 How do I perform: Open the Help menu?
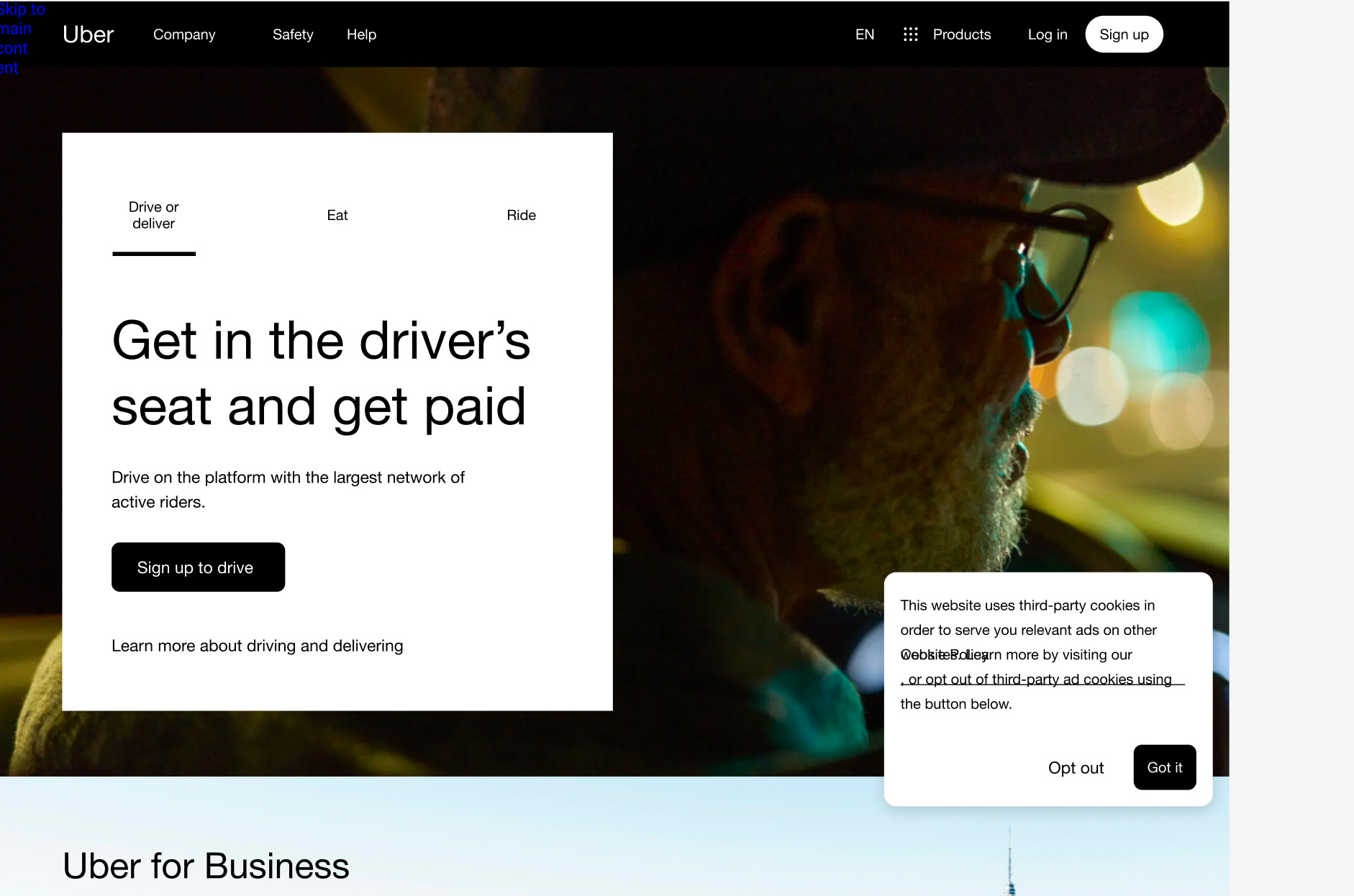pos(361,34)
